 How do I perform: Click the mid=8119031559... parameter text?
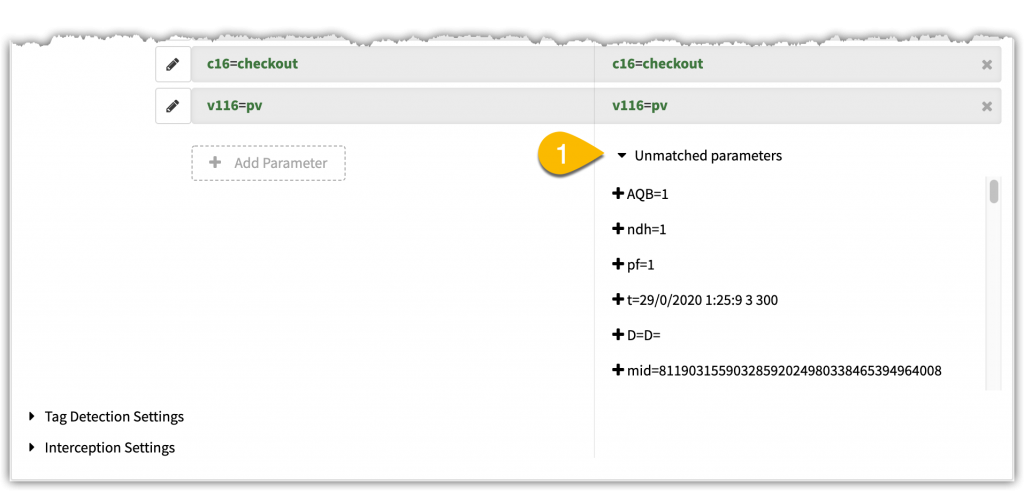pos(784,371)
